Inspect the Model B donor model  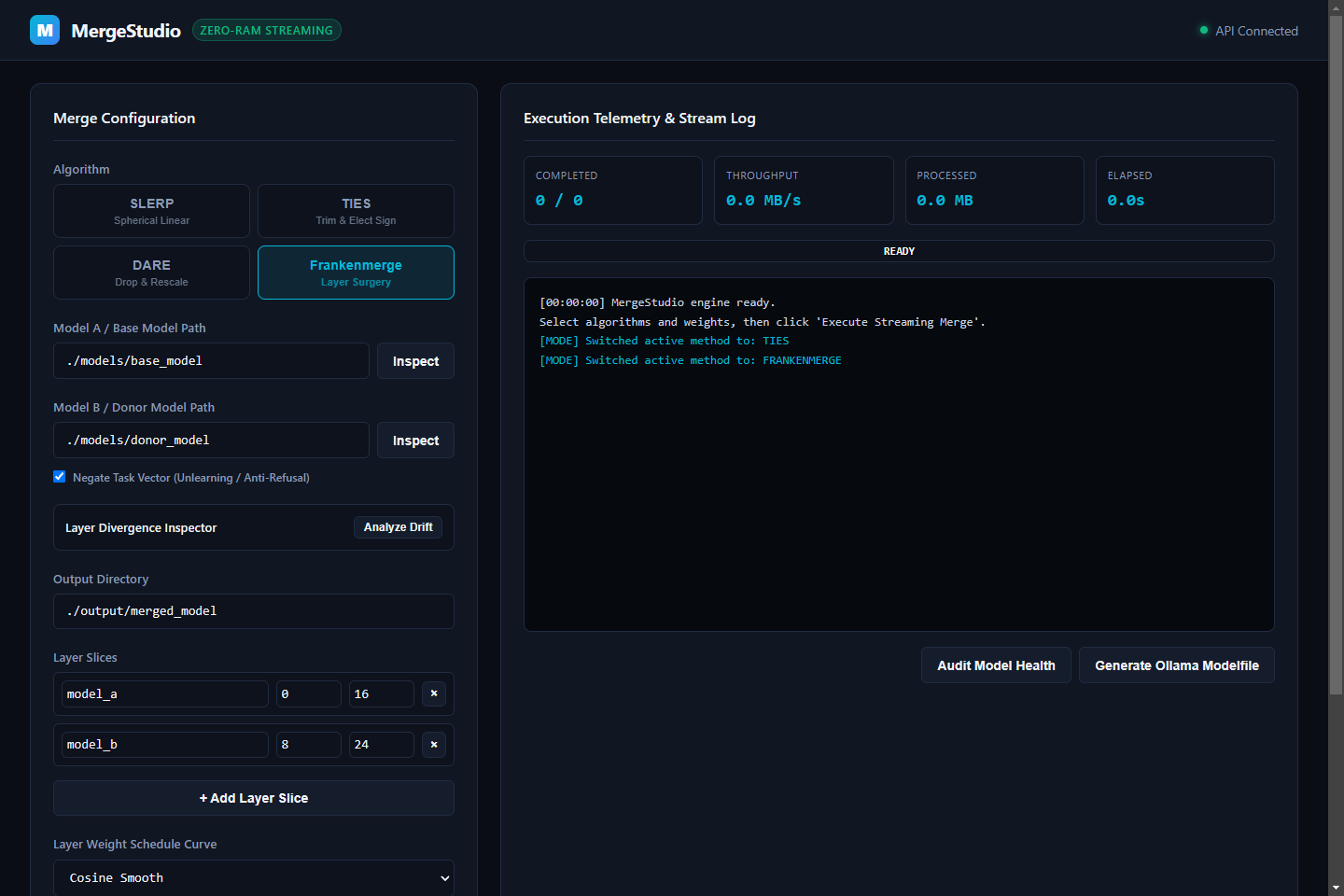pyautogui.click(x=415, y=441)
